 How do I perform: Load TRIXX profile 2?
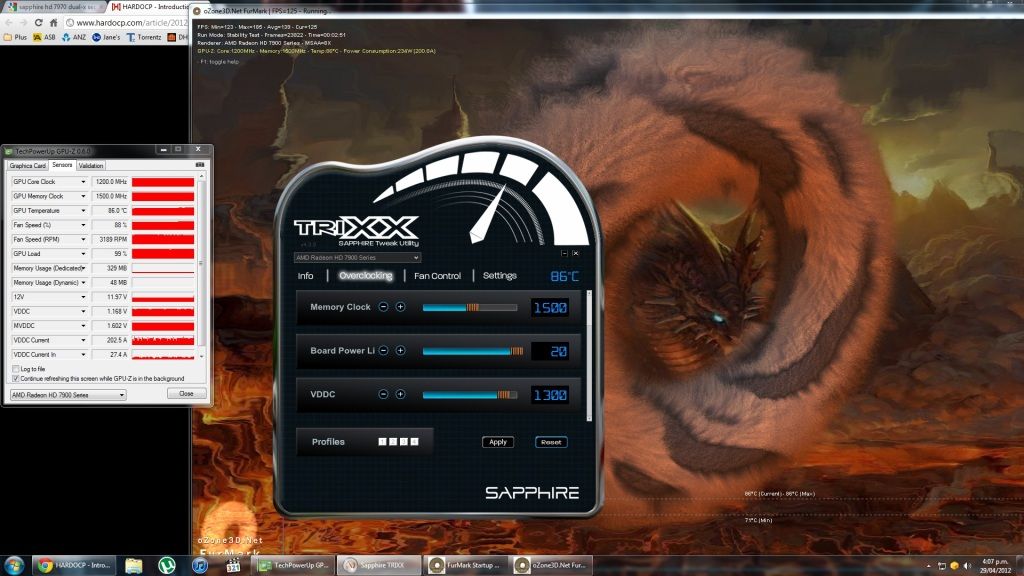click(x=393, y=442)
